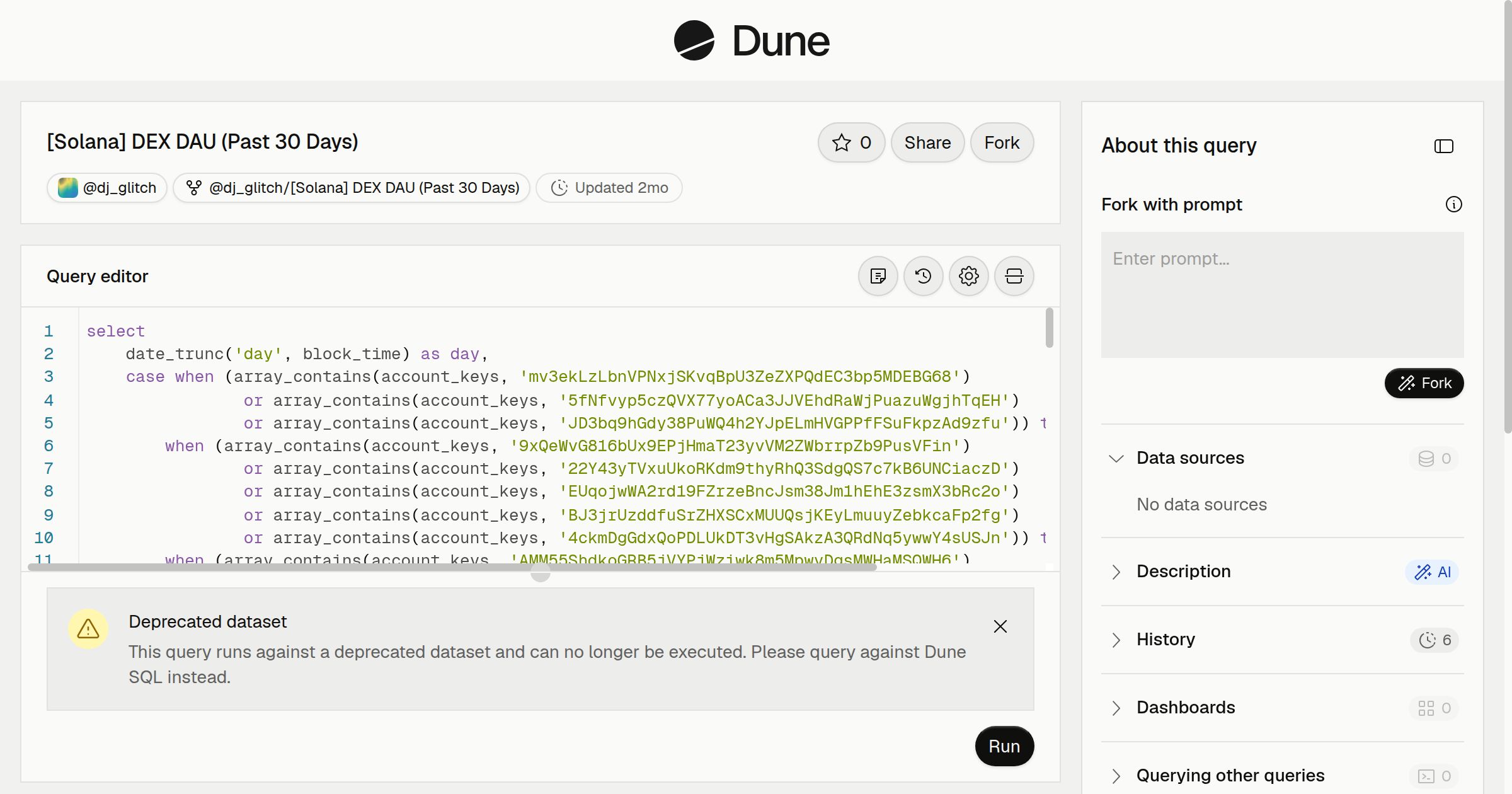Click the black Fork button with wand
This screenshot has height=794, width=1512.
[1424, 383]
